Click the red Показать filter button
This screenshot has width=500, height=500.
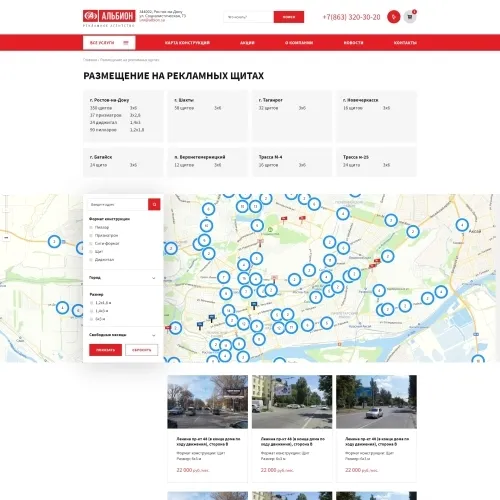coord(105,350)
